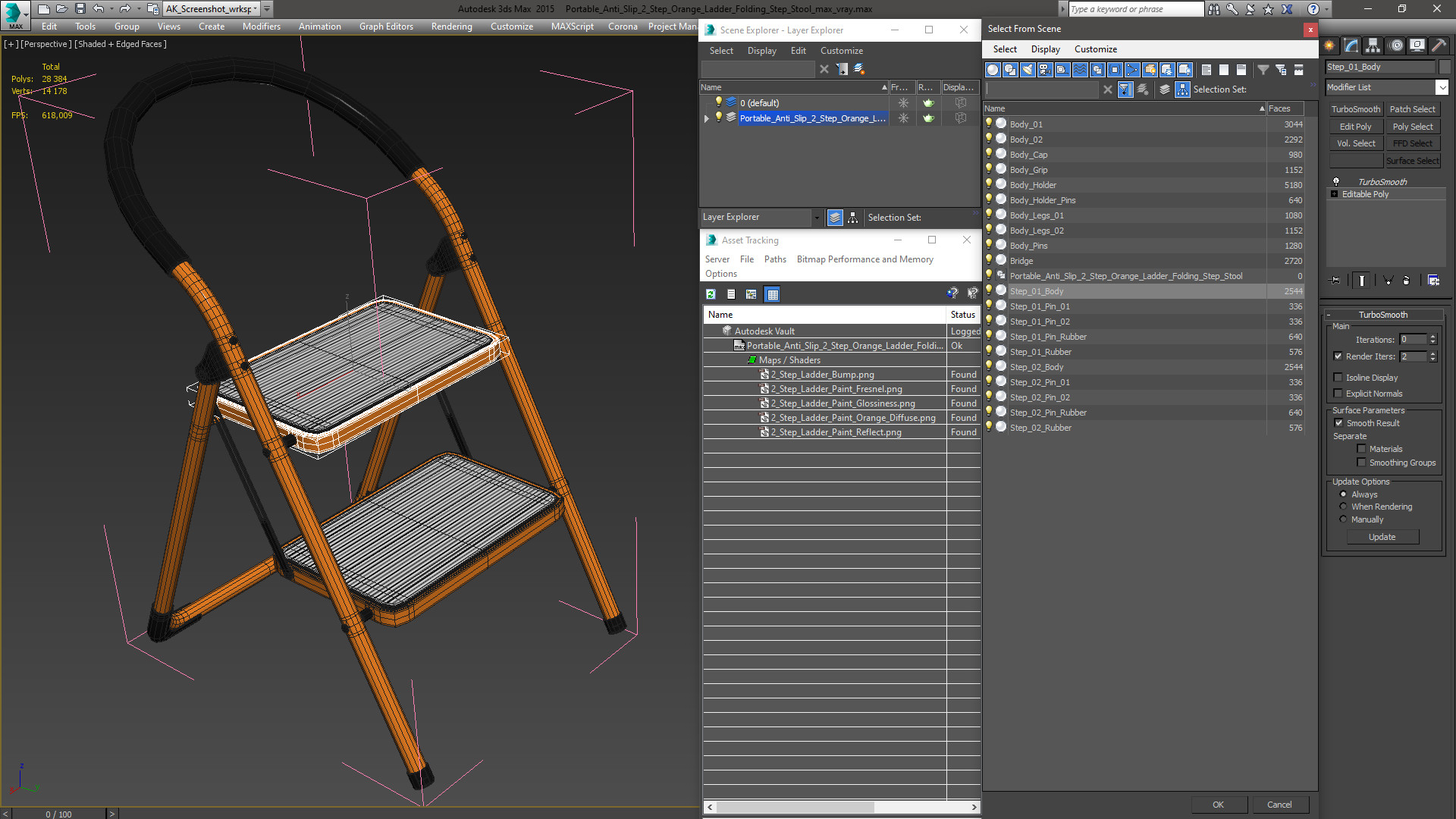
Task: Click the Undo arrow icon
Action: pos(98,9)
